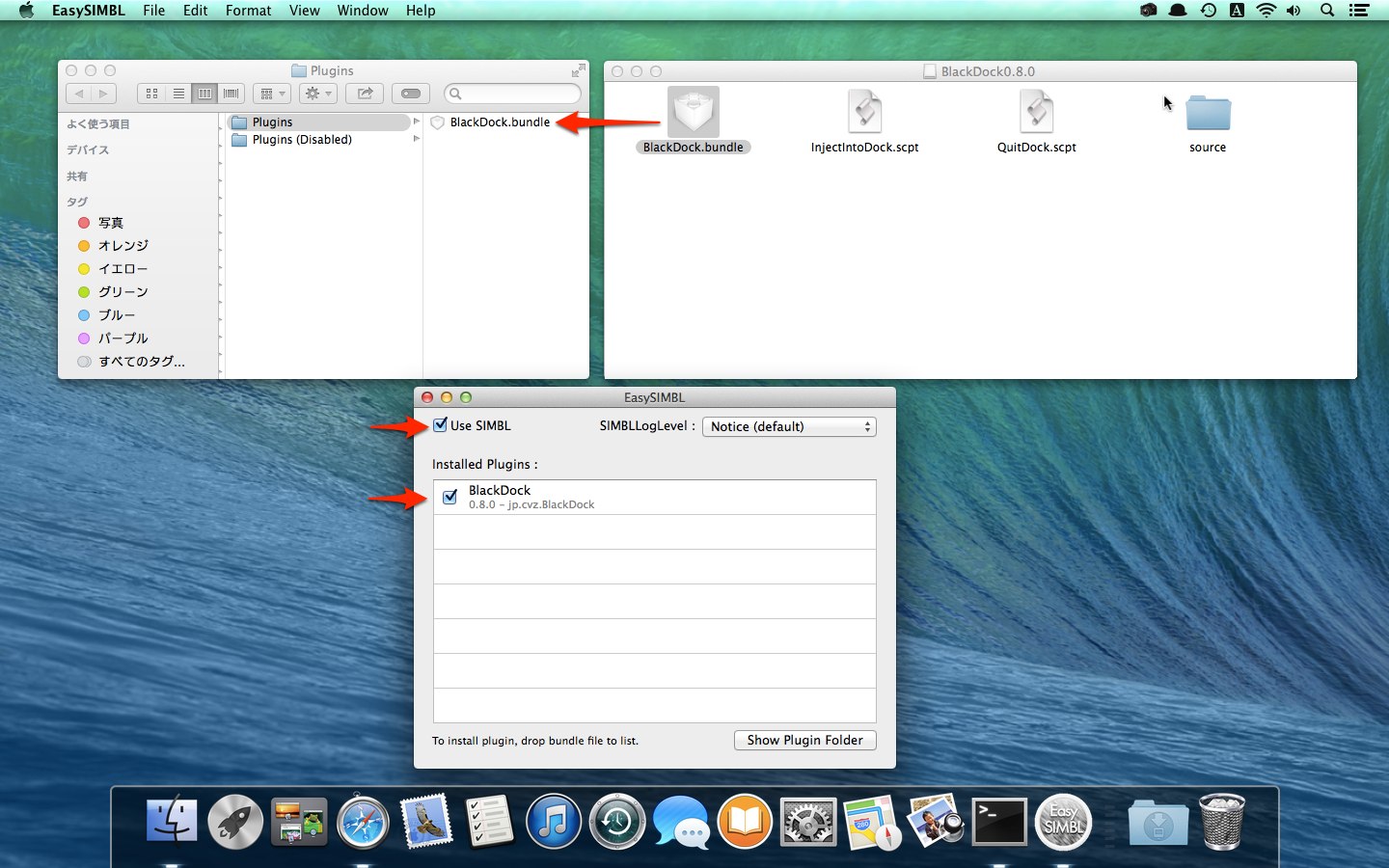Image resolution: width=1389 pixels, height=868 pixels.
Task: Click EasySIMBL icon in the Dock
Action: click(1062, 822)
